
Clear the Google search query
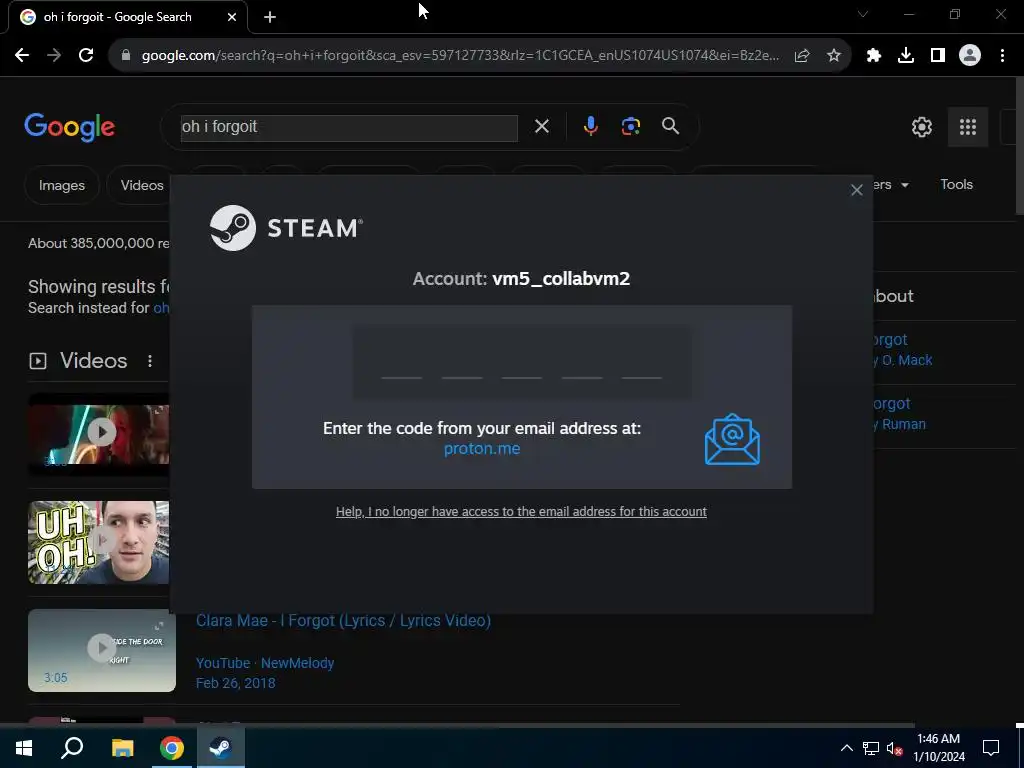coord(542,126)
